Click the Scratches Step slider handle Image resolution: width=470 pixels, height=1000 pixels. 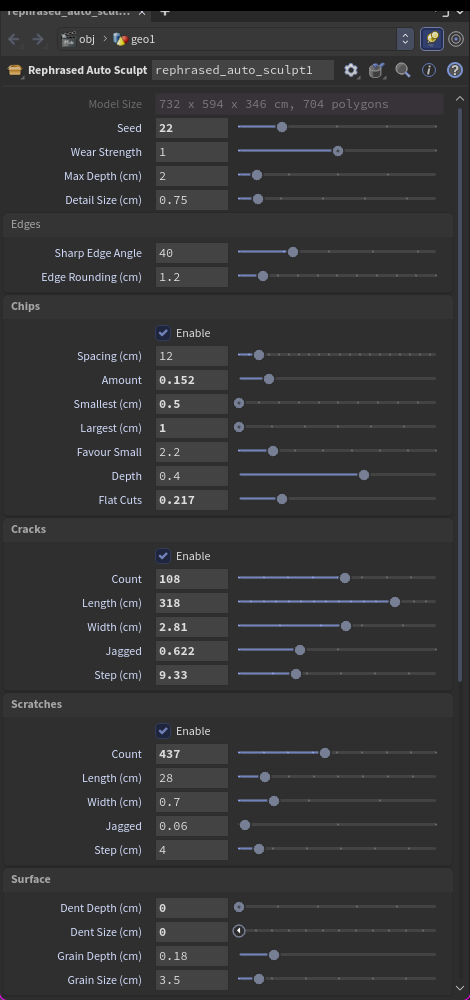pos(258,849)
